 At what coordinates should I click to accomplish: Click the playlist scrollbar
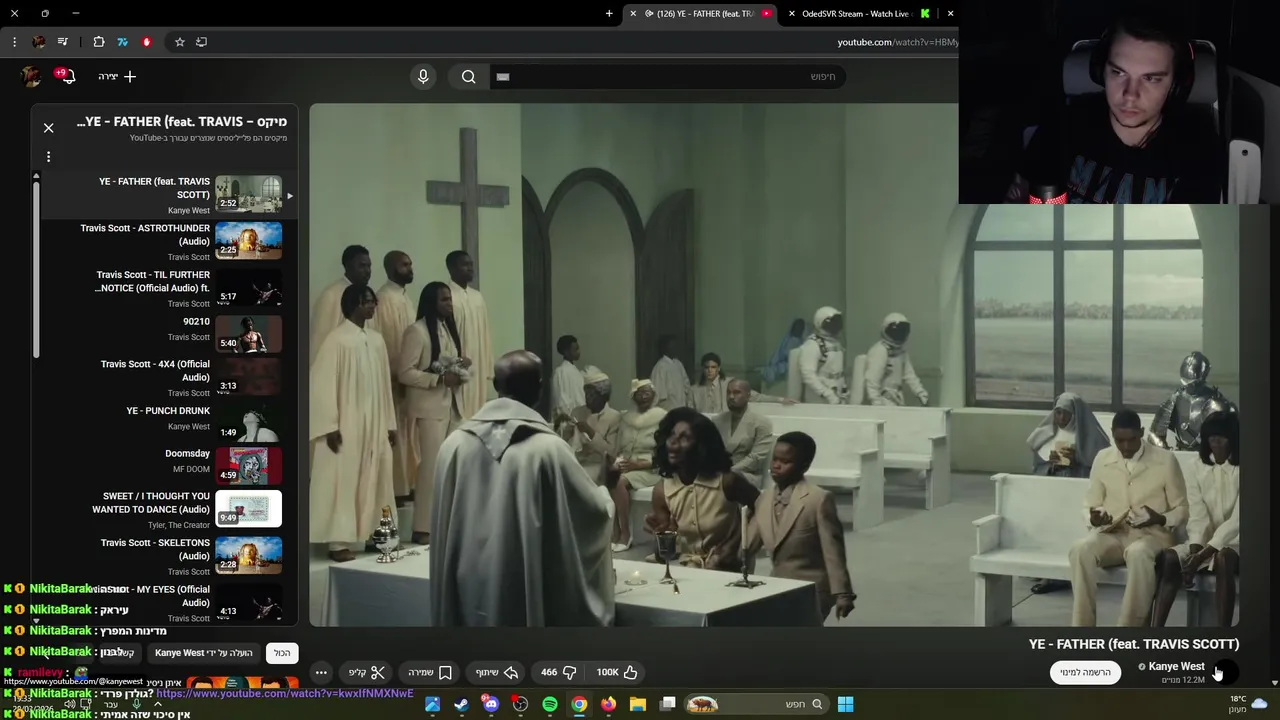(x=36, y=270)
